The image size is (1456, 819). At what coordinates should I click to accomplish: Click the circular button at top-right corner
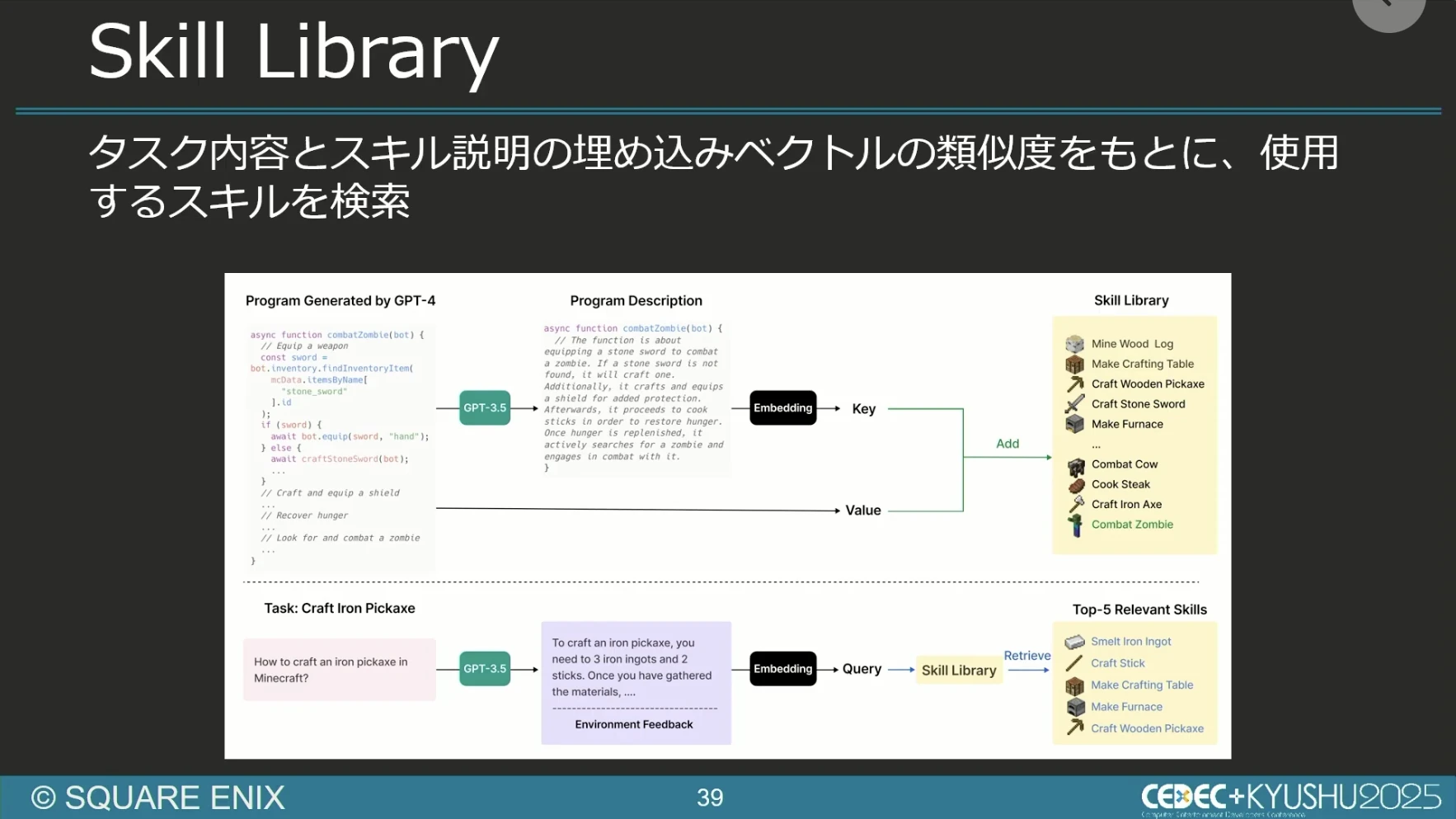pos(1388,8)
